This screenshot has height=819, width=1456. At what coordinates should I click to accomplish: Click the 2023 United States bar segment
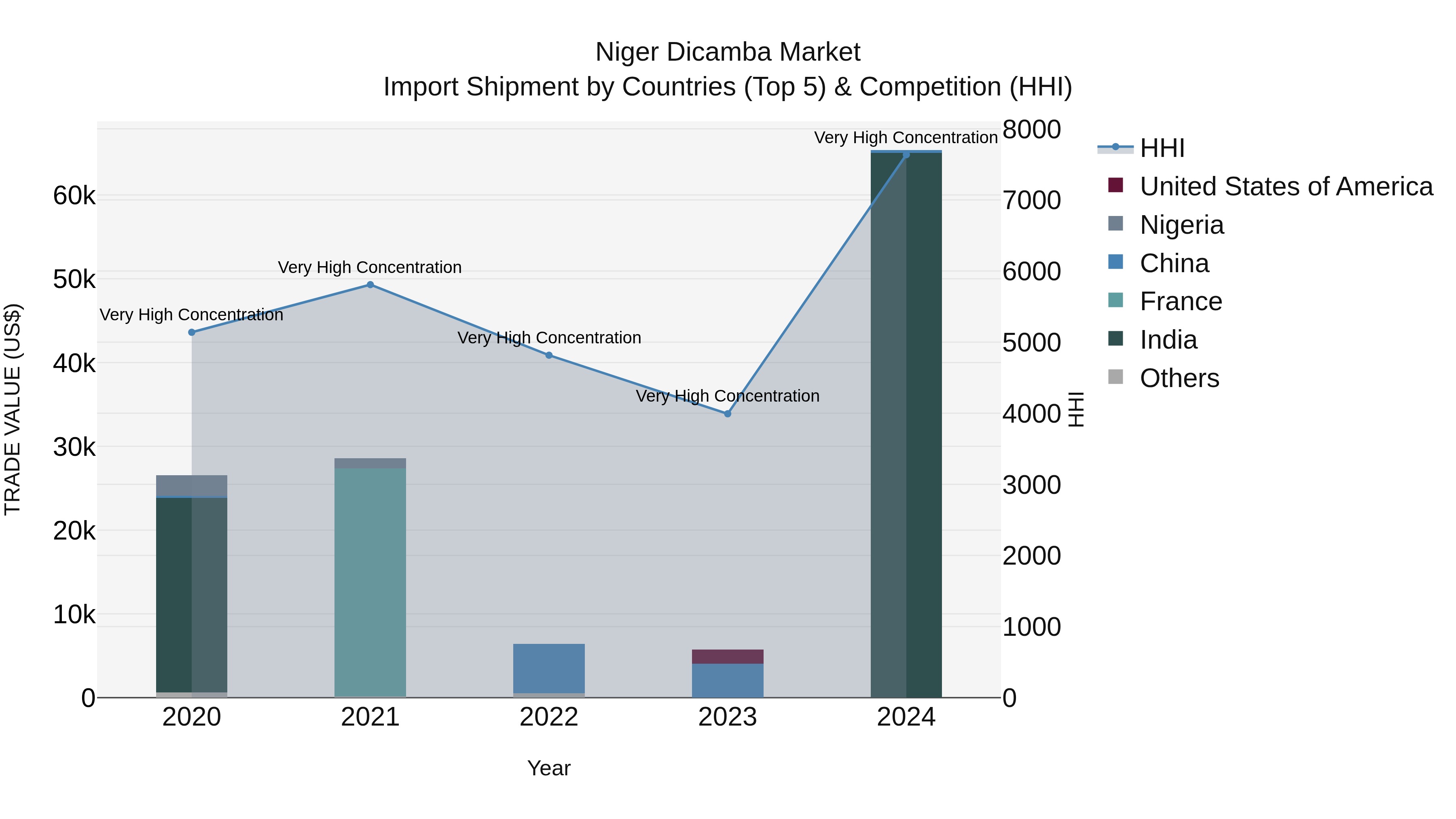[728, 657]
